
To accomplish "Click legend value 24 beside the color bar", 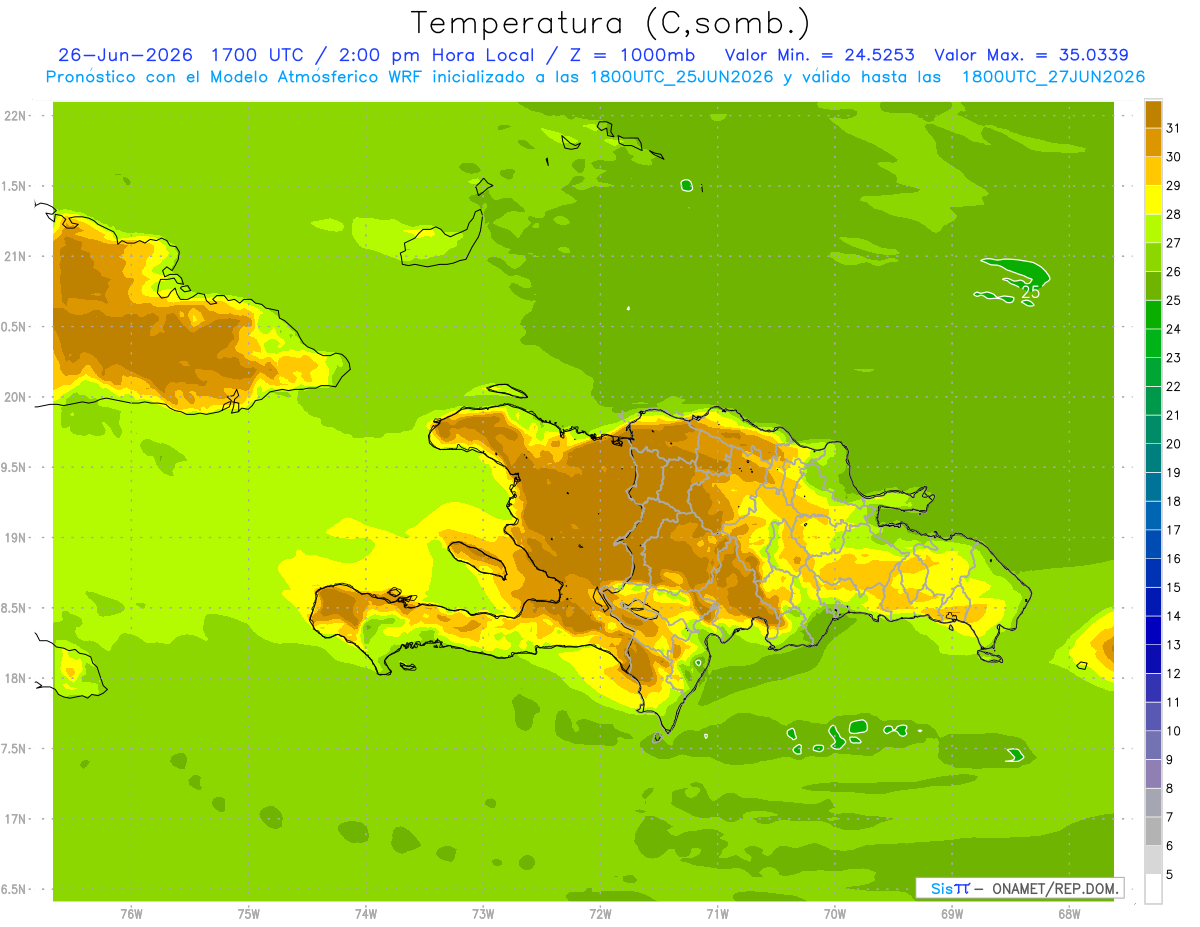I will (x=1174, y=329).
